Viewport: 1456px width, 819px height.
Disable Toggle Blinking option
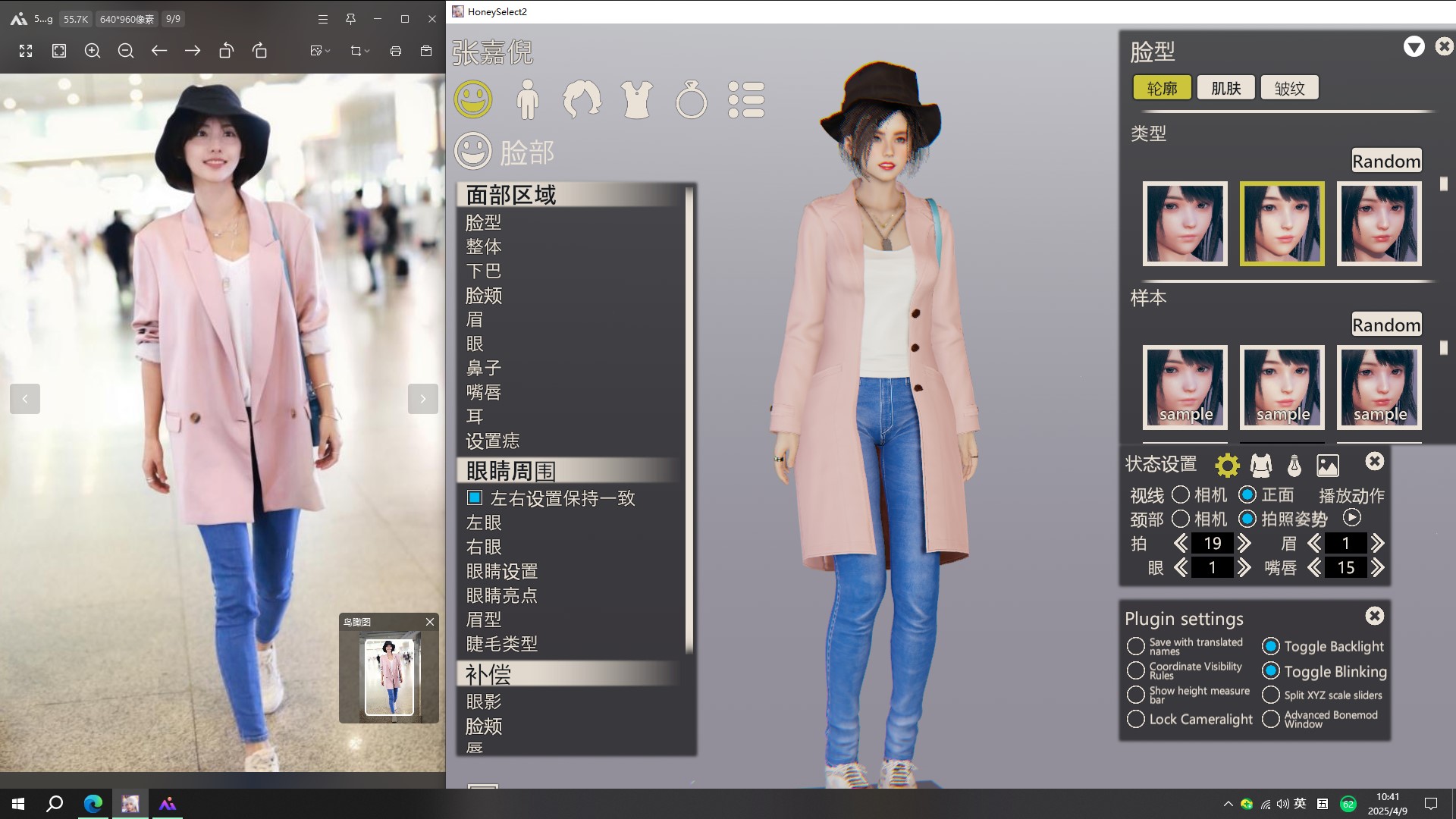pyautogui.click(x=1271, y=671)
